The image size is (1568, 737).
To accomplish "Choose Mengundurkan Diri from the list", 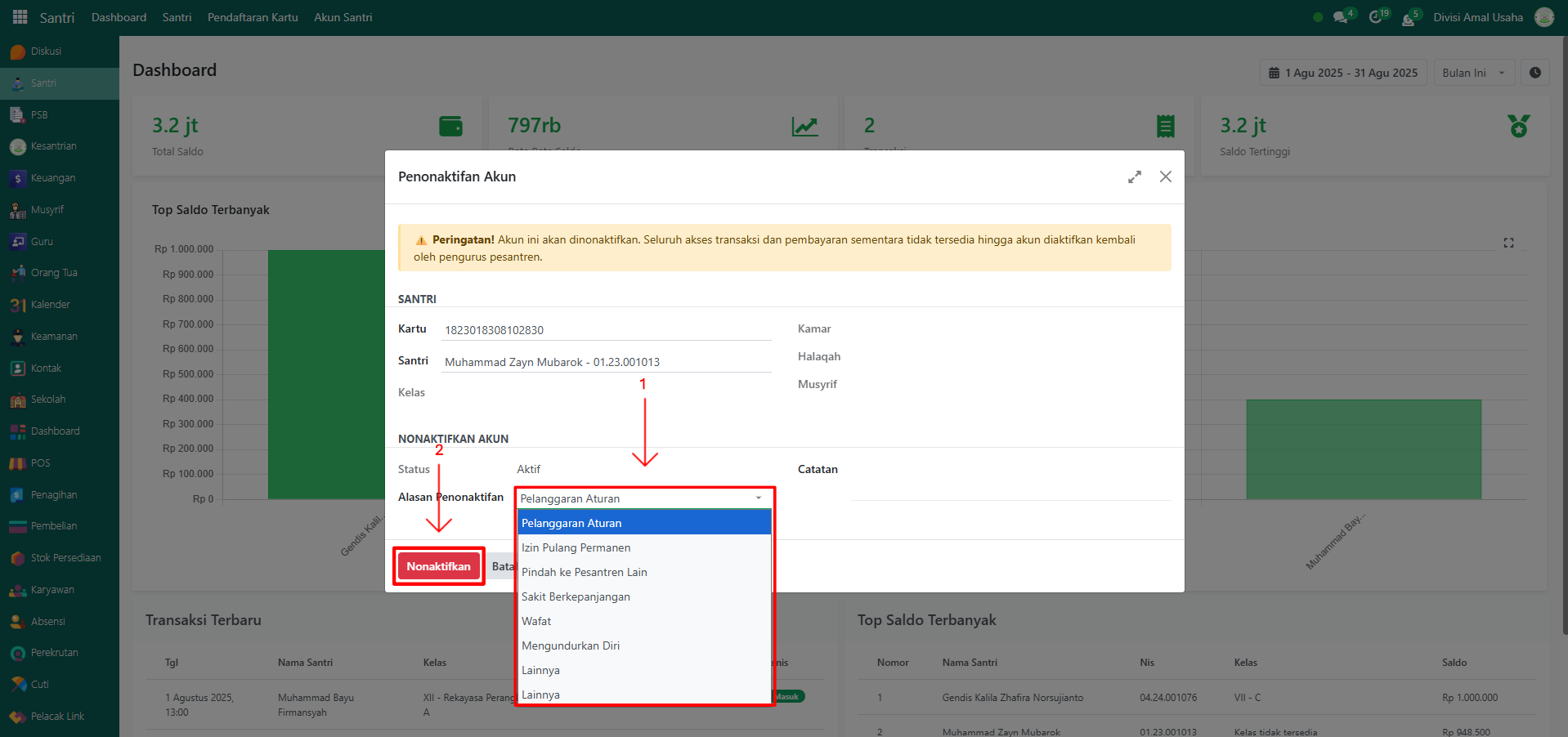I will (x=571, y=645).
